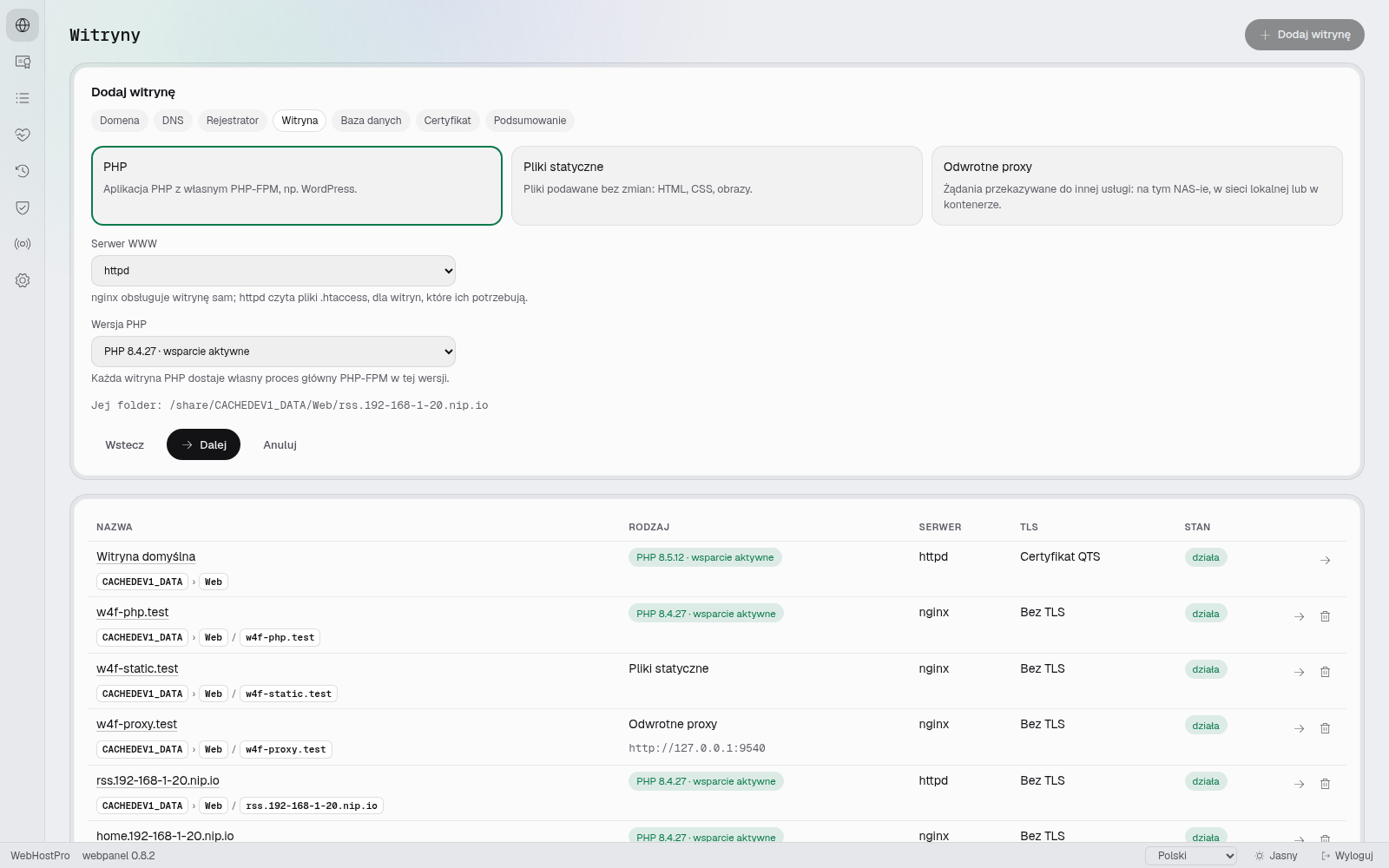Open arrow for w4f-static.test row
The height and width of the screenshot is (868, 1389).
1299,672
